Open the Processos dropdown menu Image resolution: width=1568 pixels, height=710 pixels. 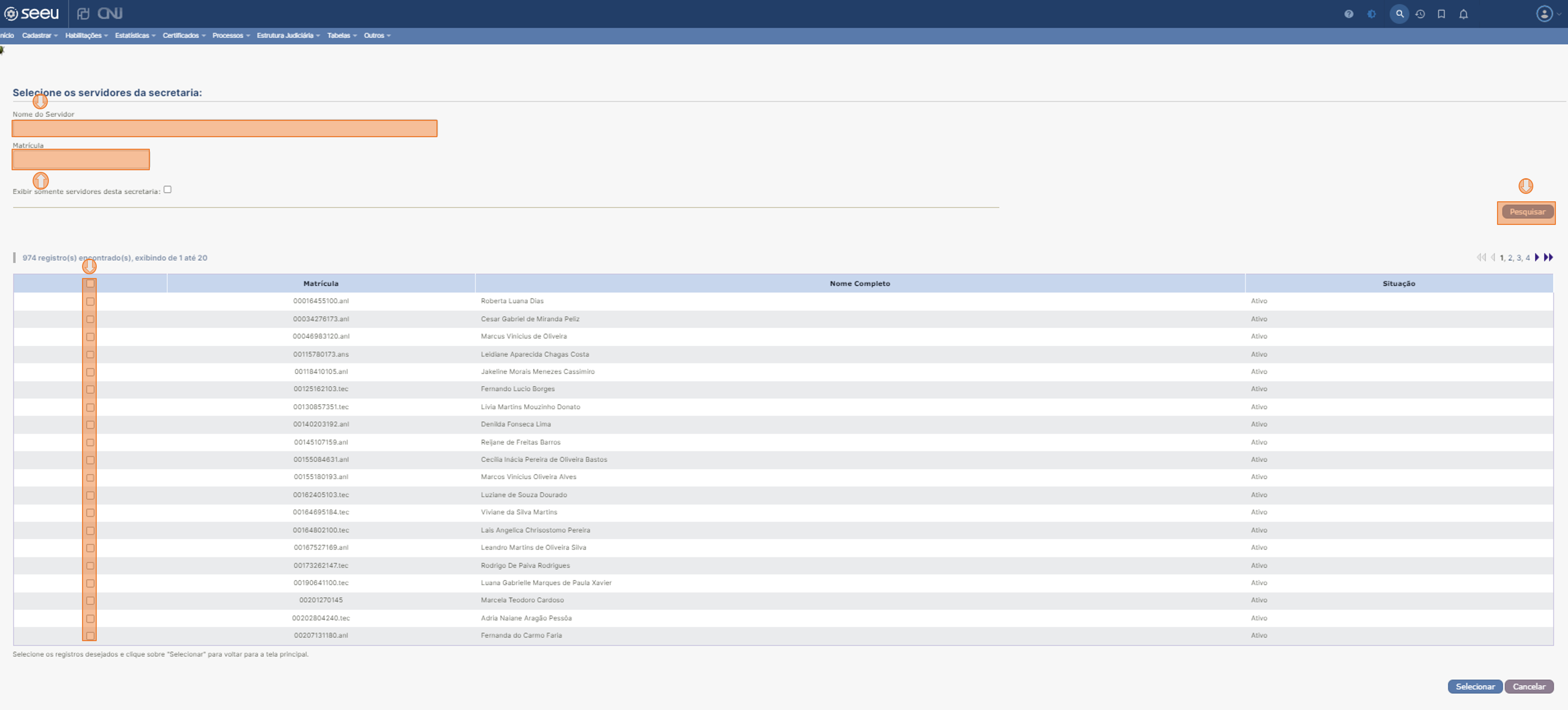(231, 35)
